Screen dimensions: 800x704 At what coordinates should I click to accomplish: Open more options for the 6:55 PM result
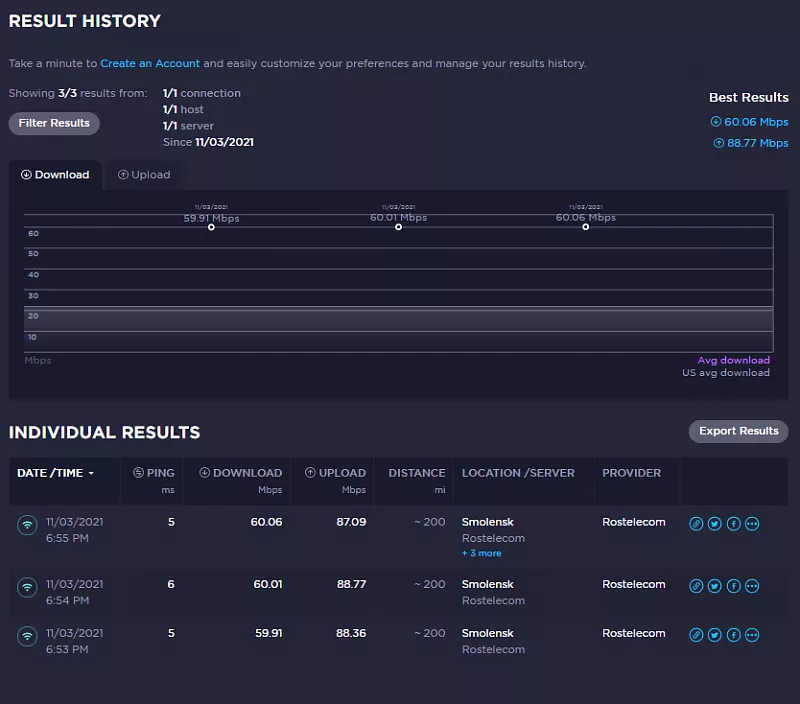pyautogui.click(x=752, y=523)
